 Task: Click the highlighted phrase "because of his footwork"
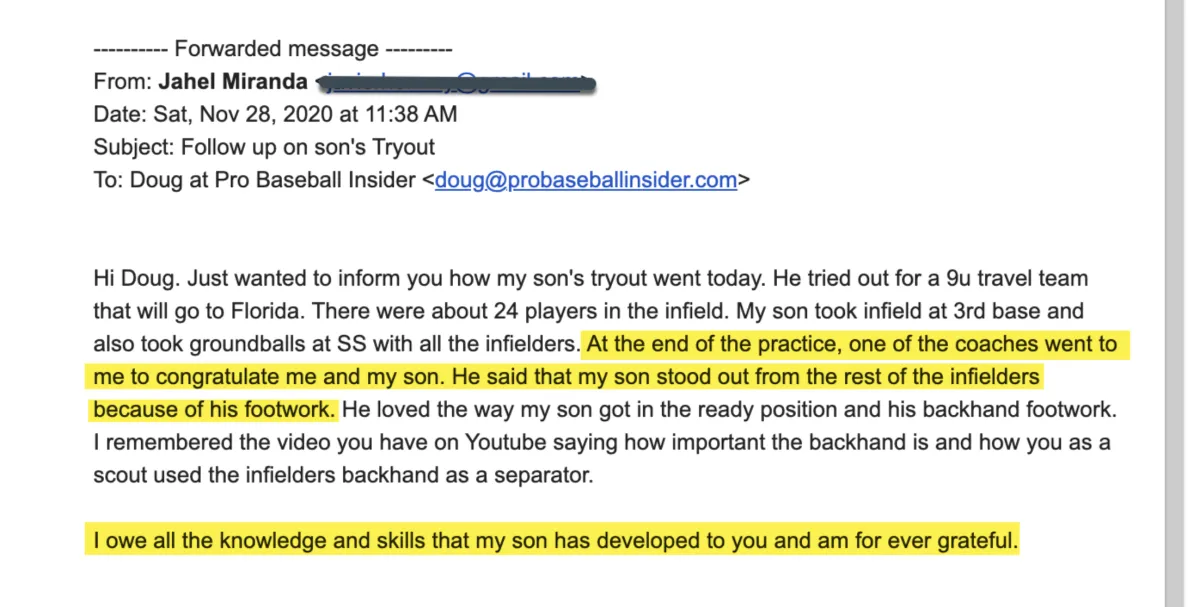pyautogui.click(x=215, y=410)
